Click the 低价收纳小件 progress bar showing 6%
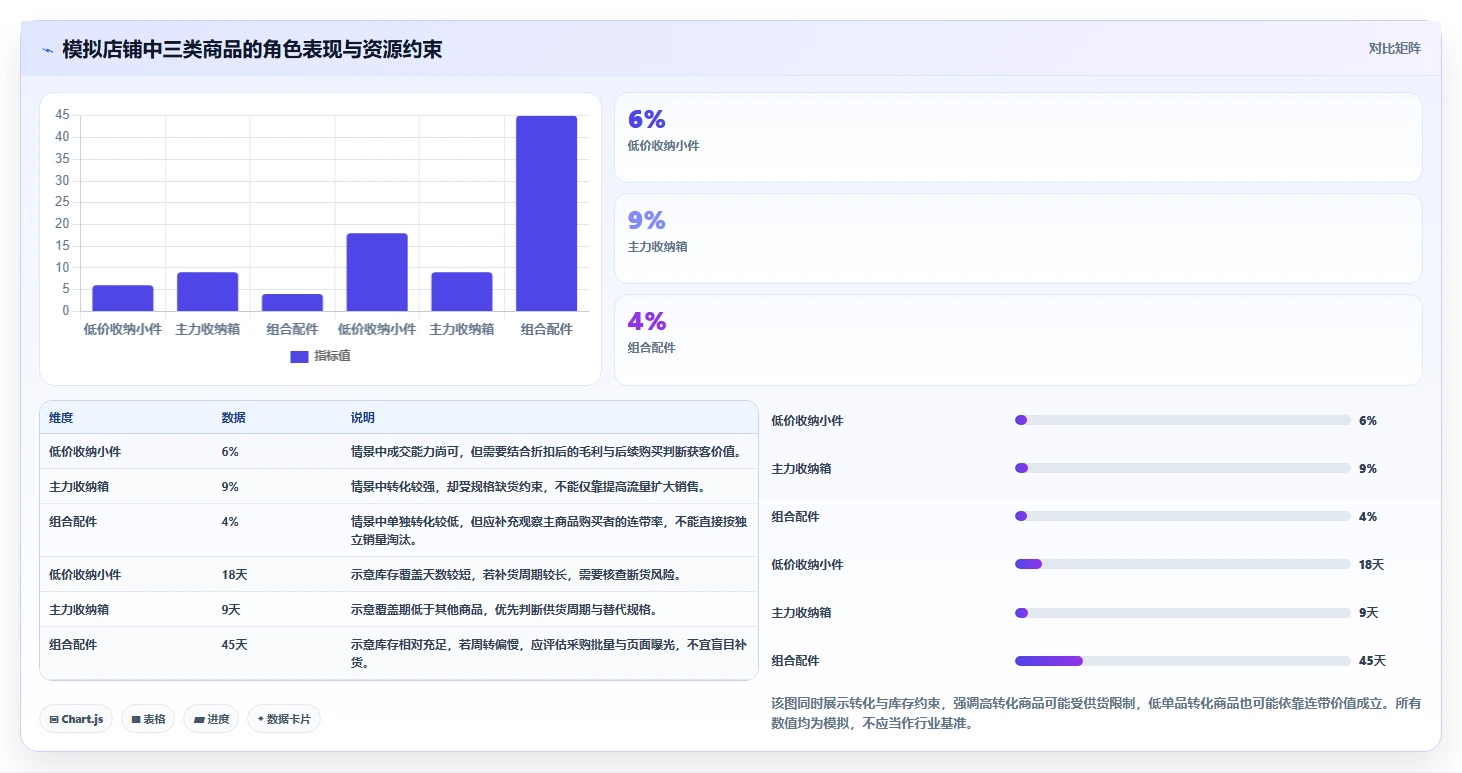The image size is (1462, 773). (x=1183, y=420)
